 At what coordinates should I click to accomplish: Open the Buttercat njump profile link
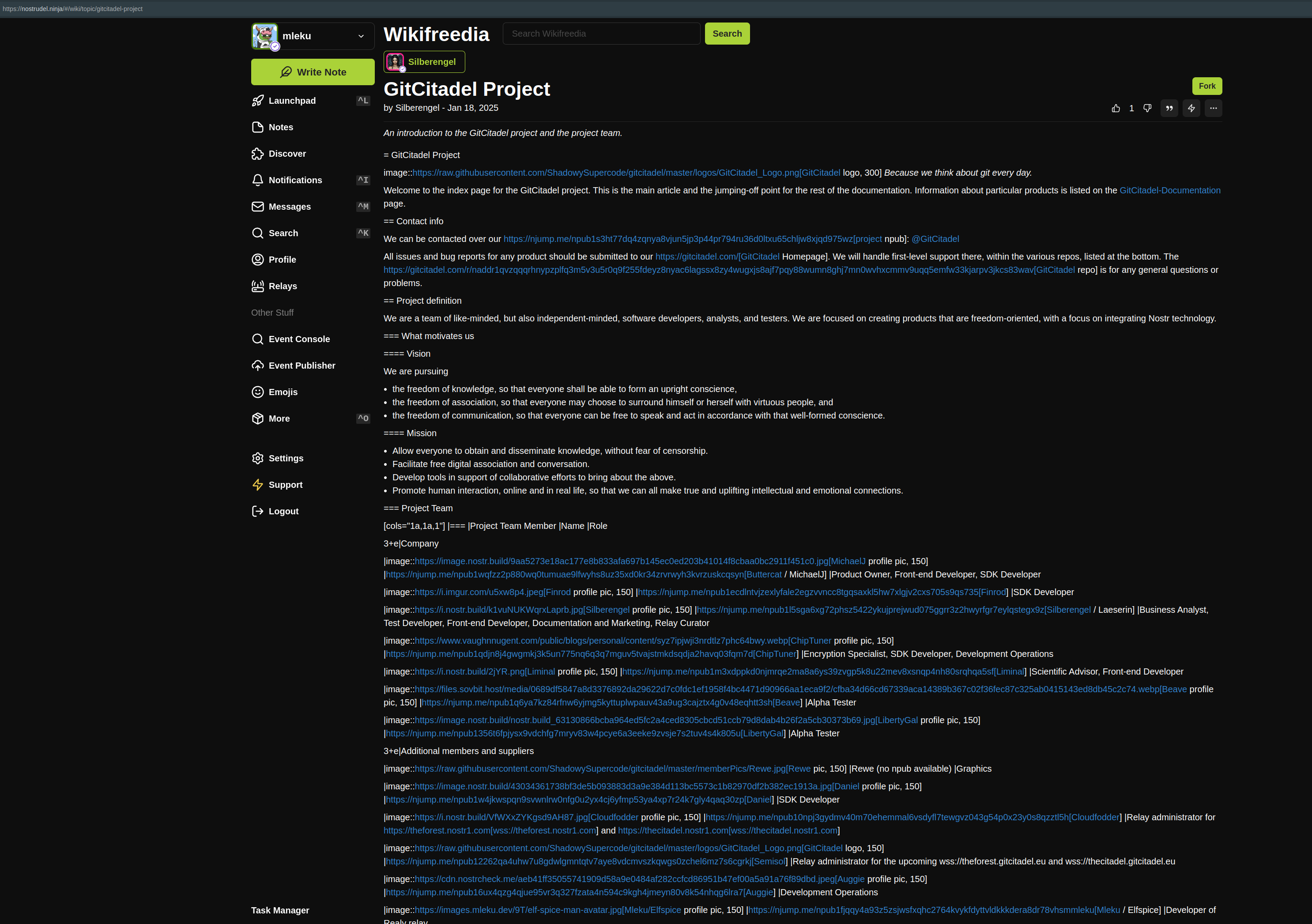click(x=584, y=574)
